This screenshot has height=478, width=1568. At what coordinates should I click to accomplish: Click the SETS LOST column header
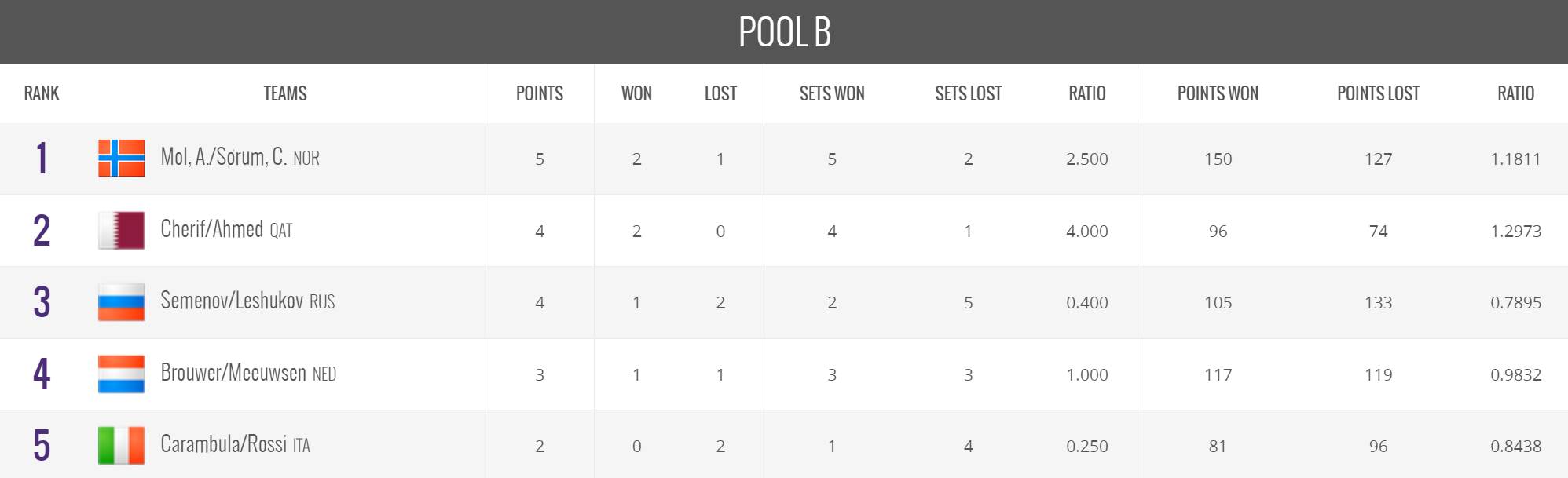969,93
